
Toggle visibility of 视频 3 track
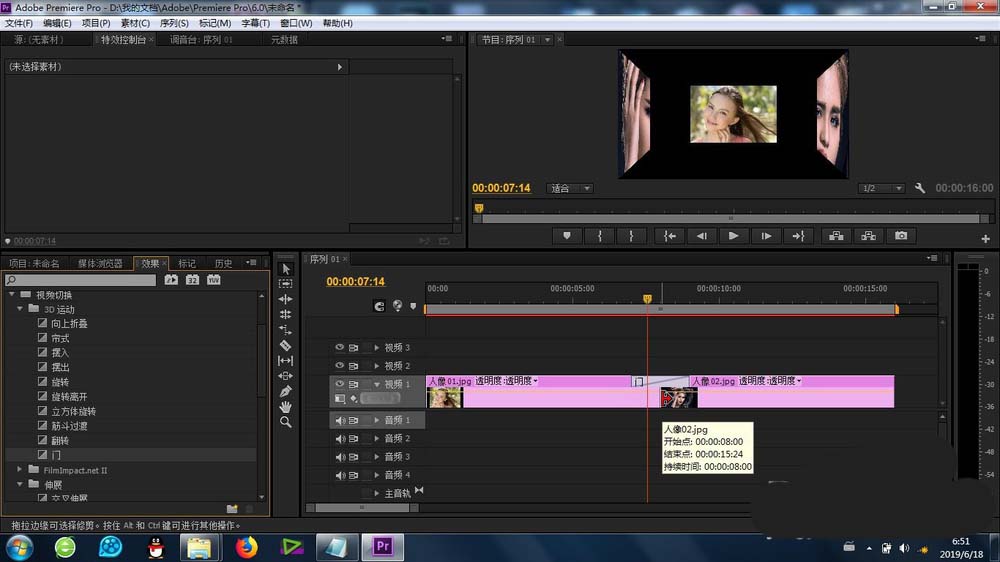click(x=339, y=348)
